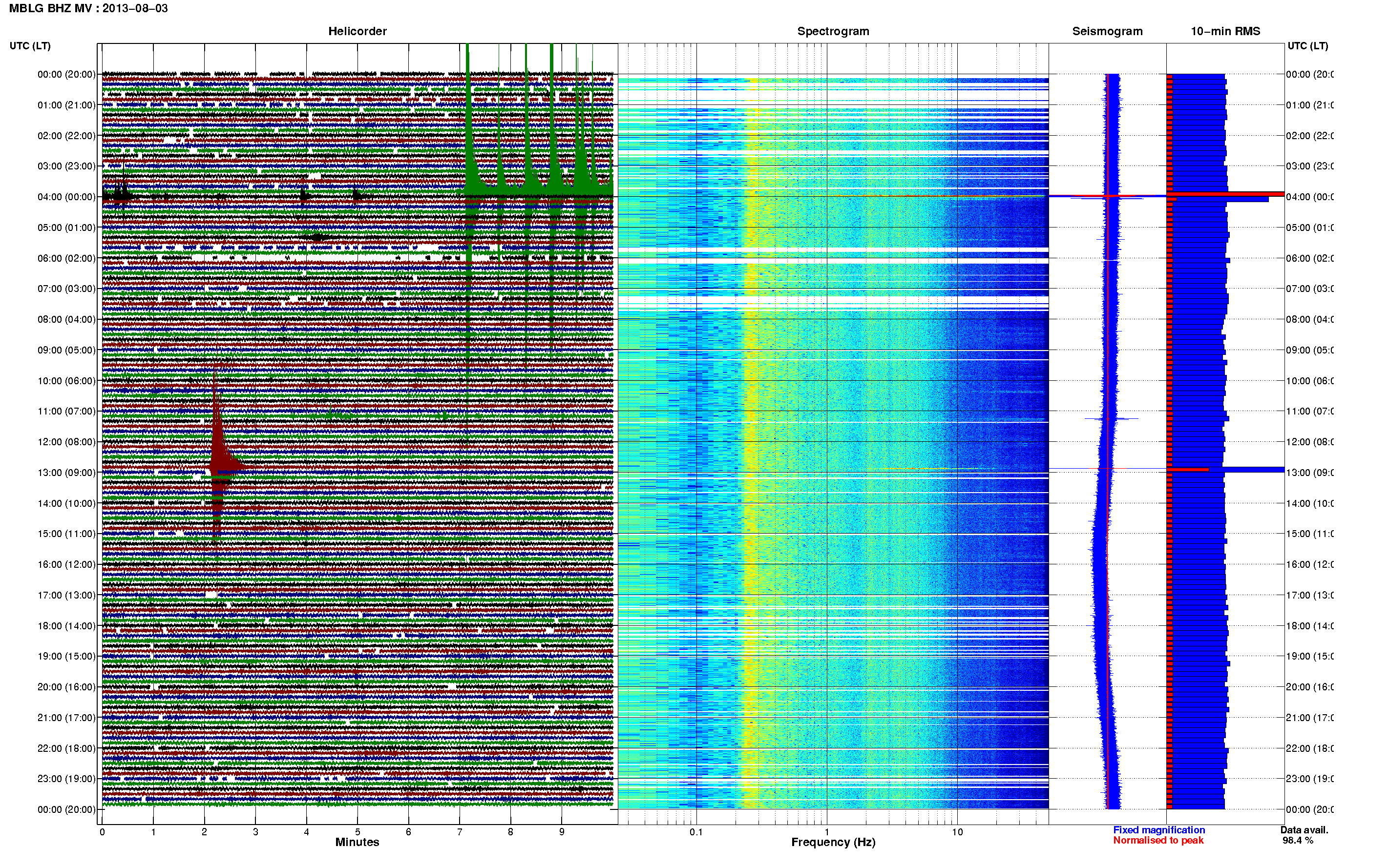Click the left 18:00 (14:00) time label

[66, 626]
